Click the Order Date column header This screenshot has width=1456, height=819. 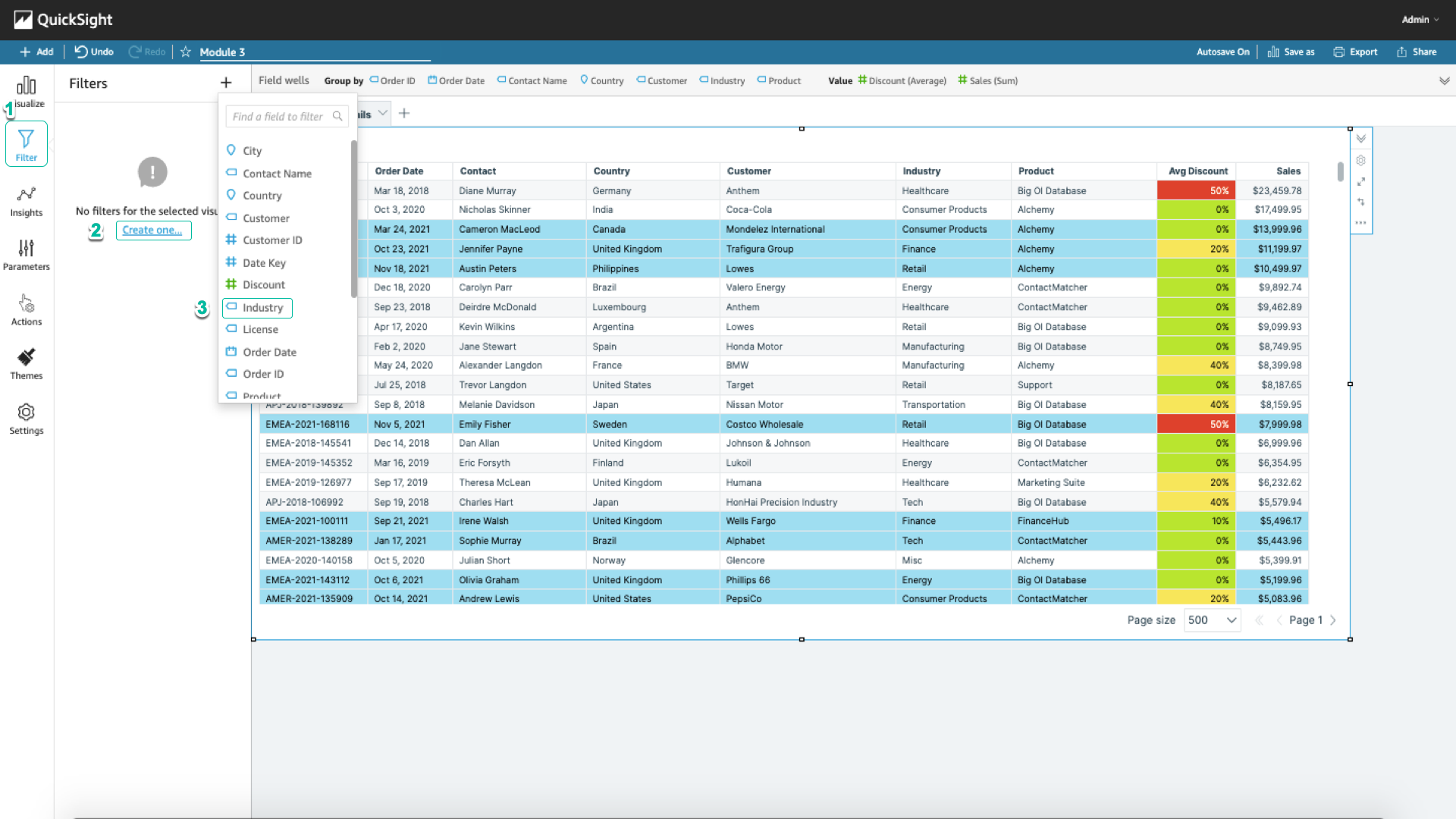pos(409,171)
